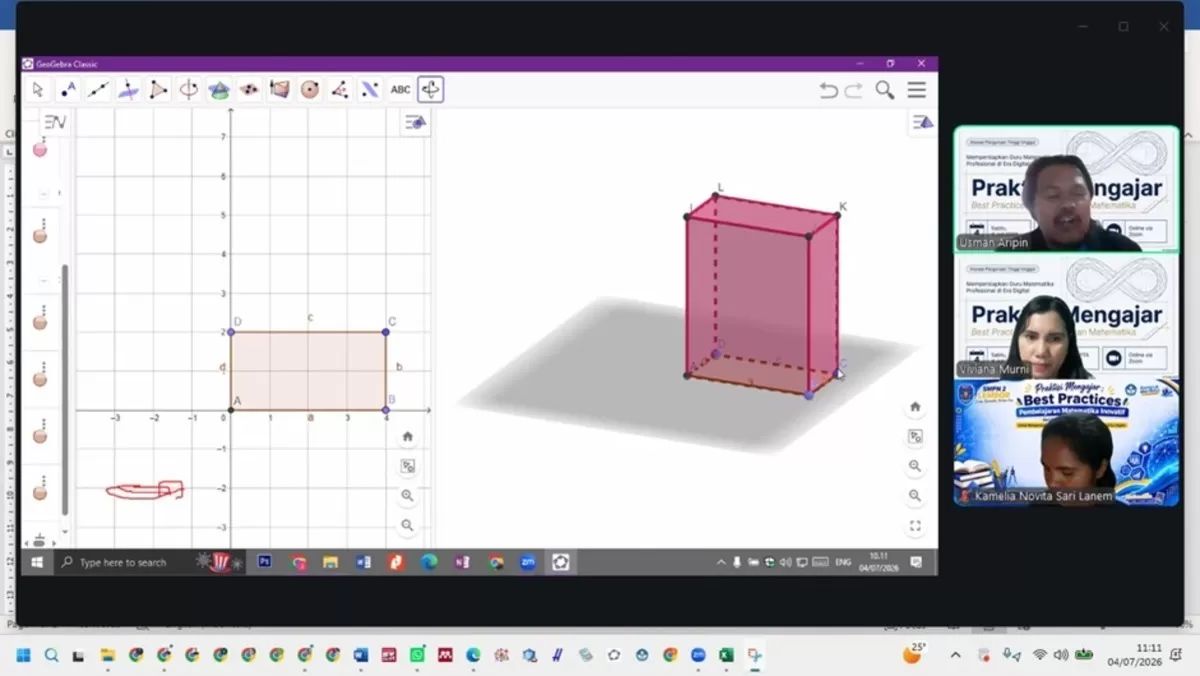Zoom out on the 2D graphics view
This screenshot has width=1200, height=676.
407,524
